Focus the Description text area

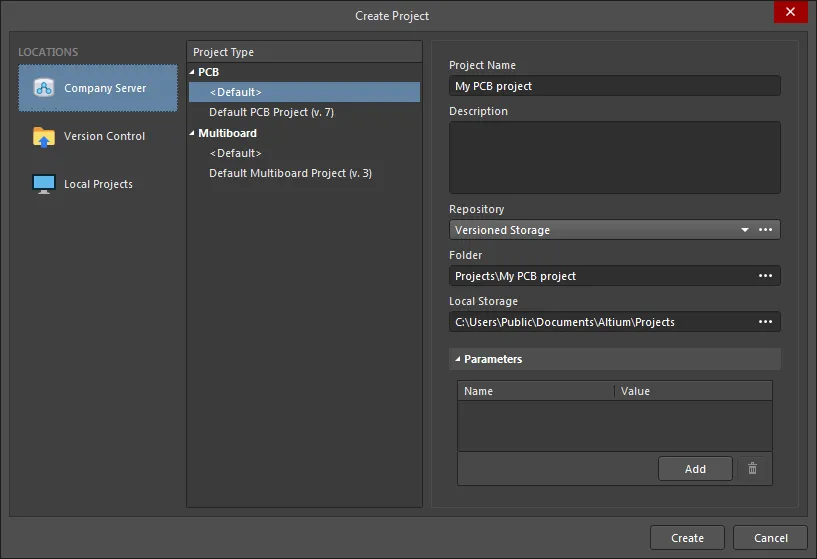[x=615, y=157]
